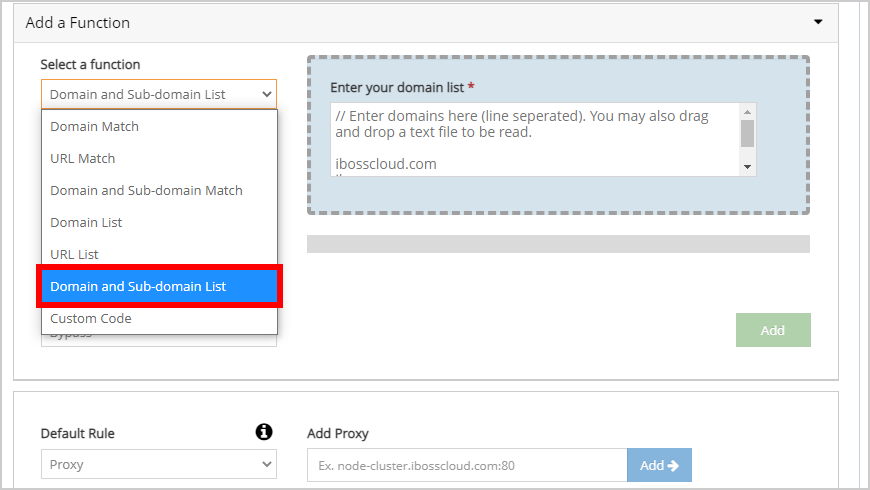Click the Default Rule info icon
The width and height of the screenshot is (870, 490).
click(264, 432)
